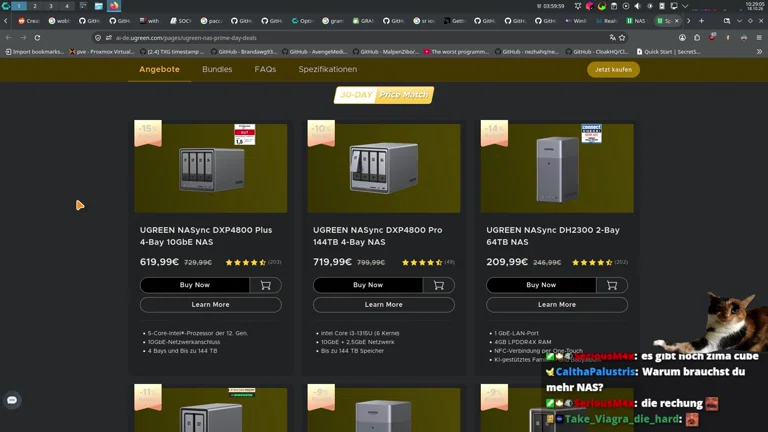Viewport: 768px width, 432px height.
Task: Open the TXG timestamp bookmark
Action: (172, 51)
